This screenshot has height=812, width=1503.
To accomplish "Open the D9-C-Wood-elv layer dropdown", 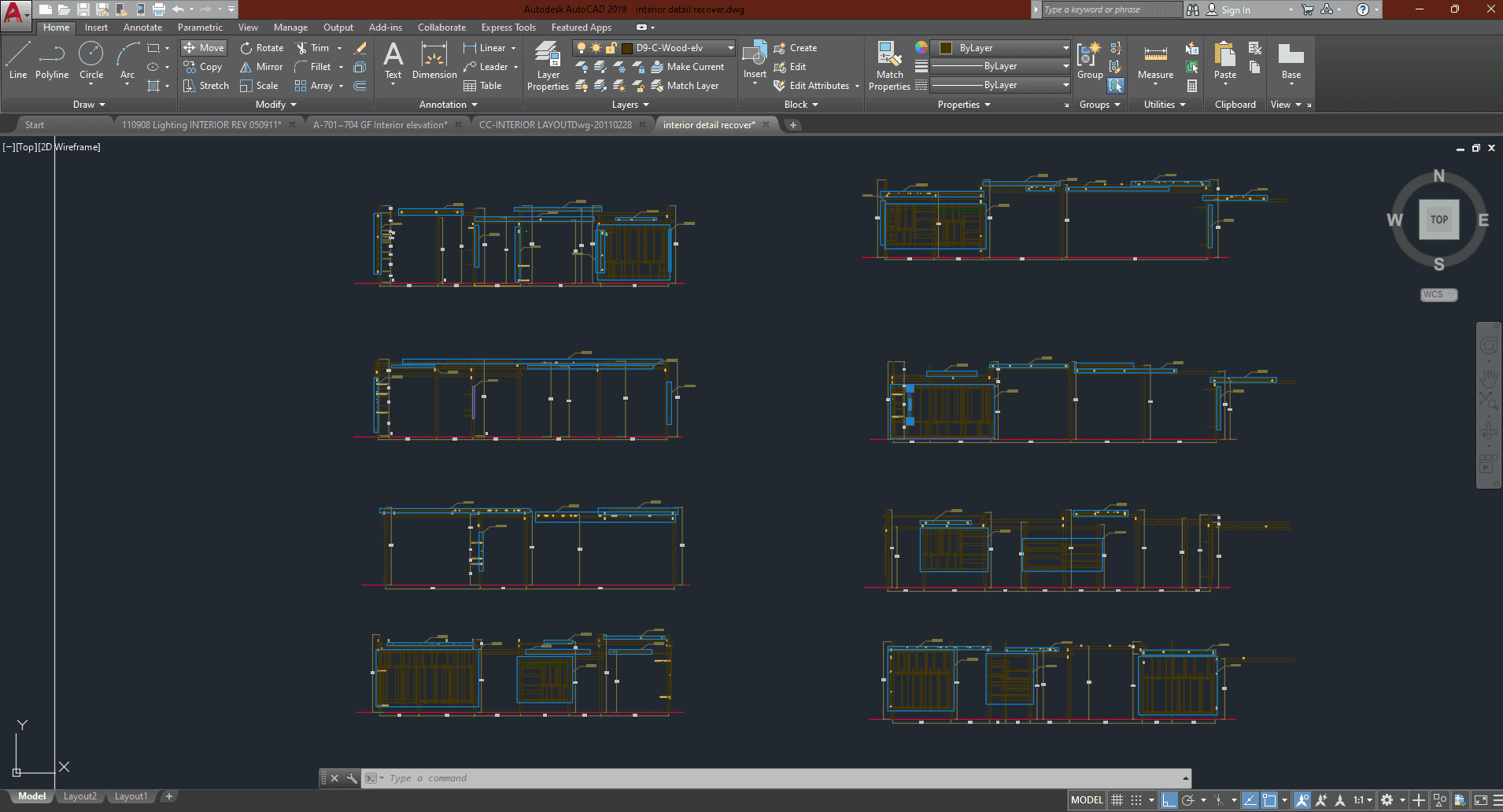I will click(x=730, y=48).
